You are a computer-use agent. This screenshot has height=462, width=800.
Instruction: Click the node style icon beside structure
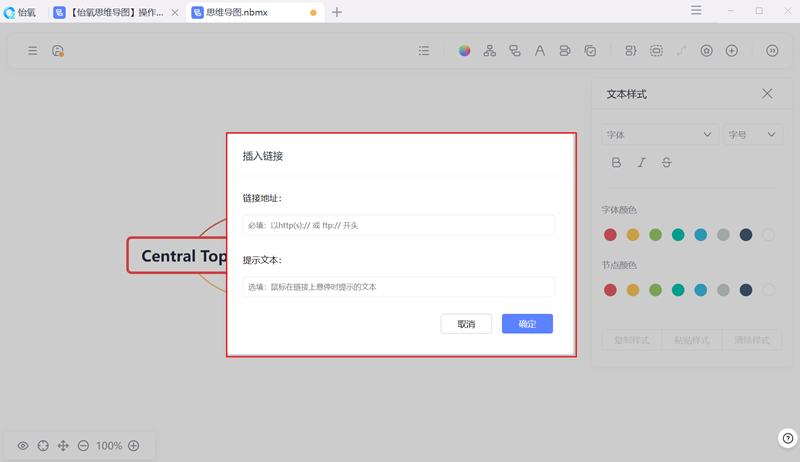[x=515, y=50]
